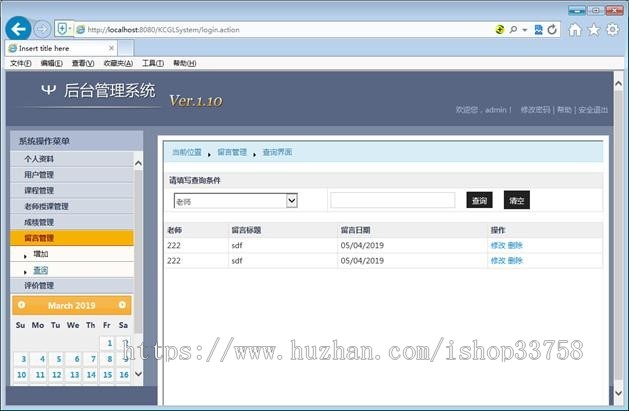
Task: Click the sidebar menu scroll-up arrow
Action: [x=138, y=163]
